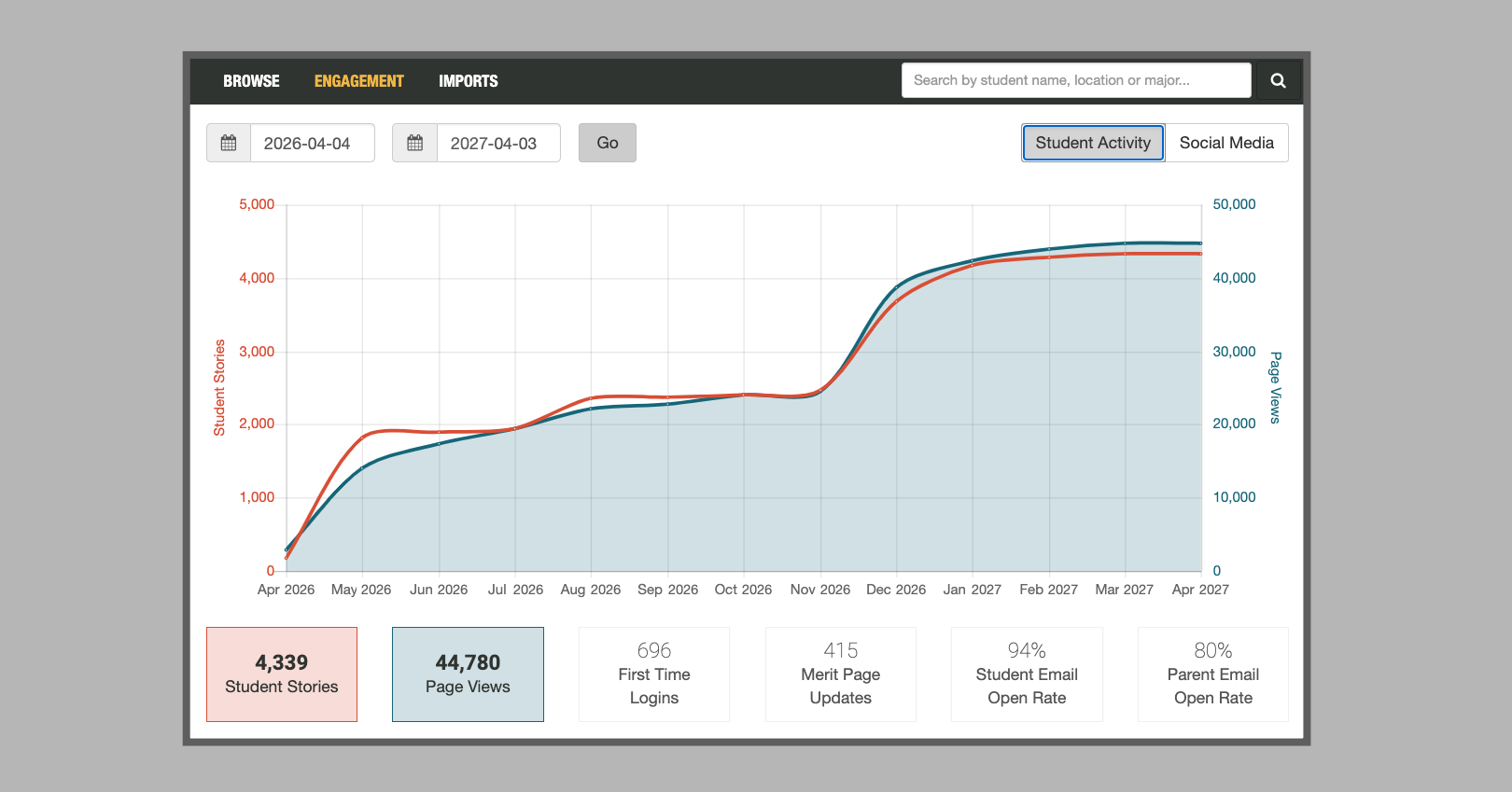Select the First Time Logins card
Image resolution: width=1512 pixels, height=792 pixels.
(x=654, y=674)
